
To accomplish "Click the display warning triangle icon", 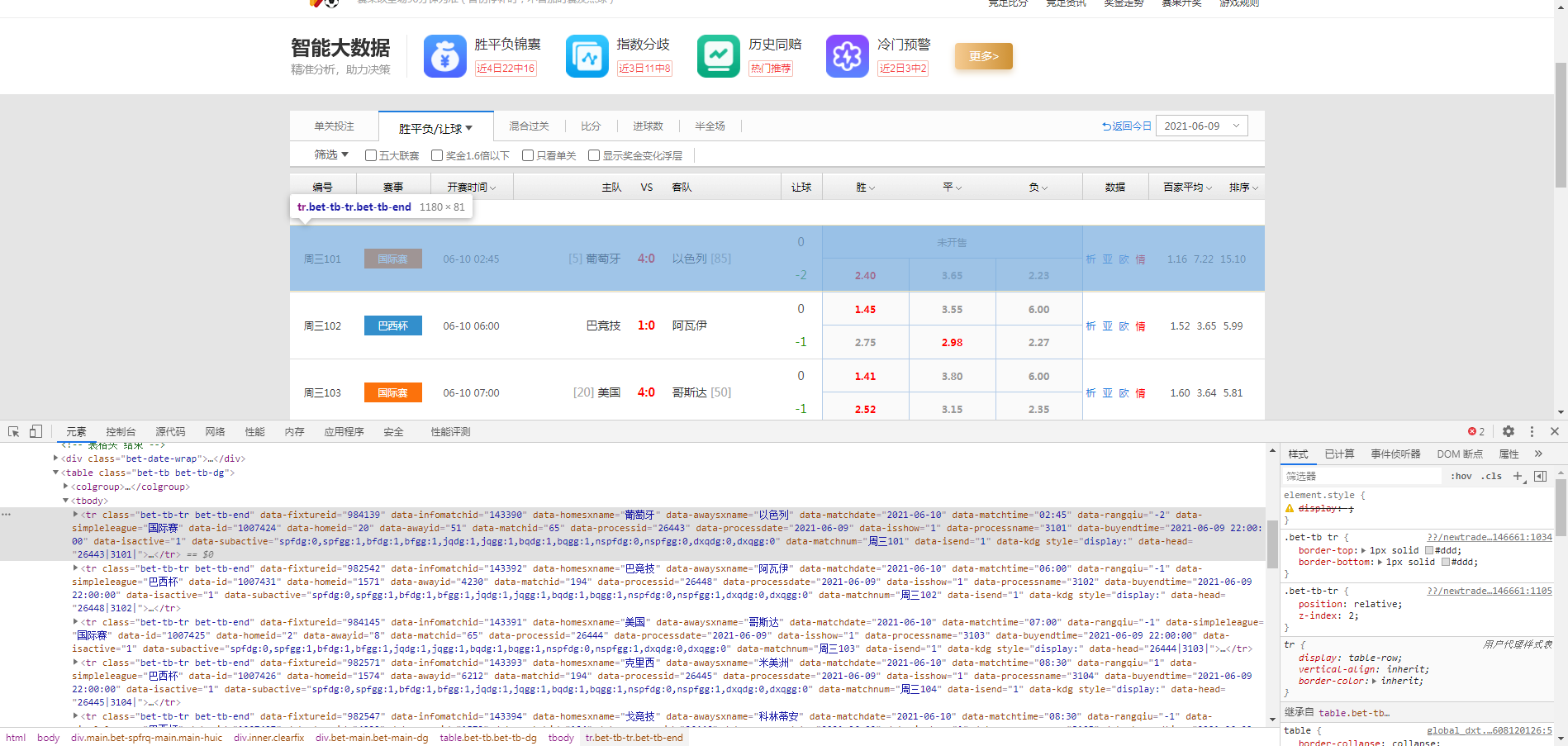I will (x=1289, y=508).
